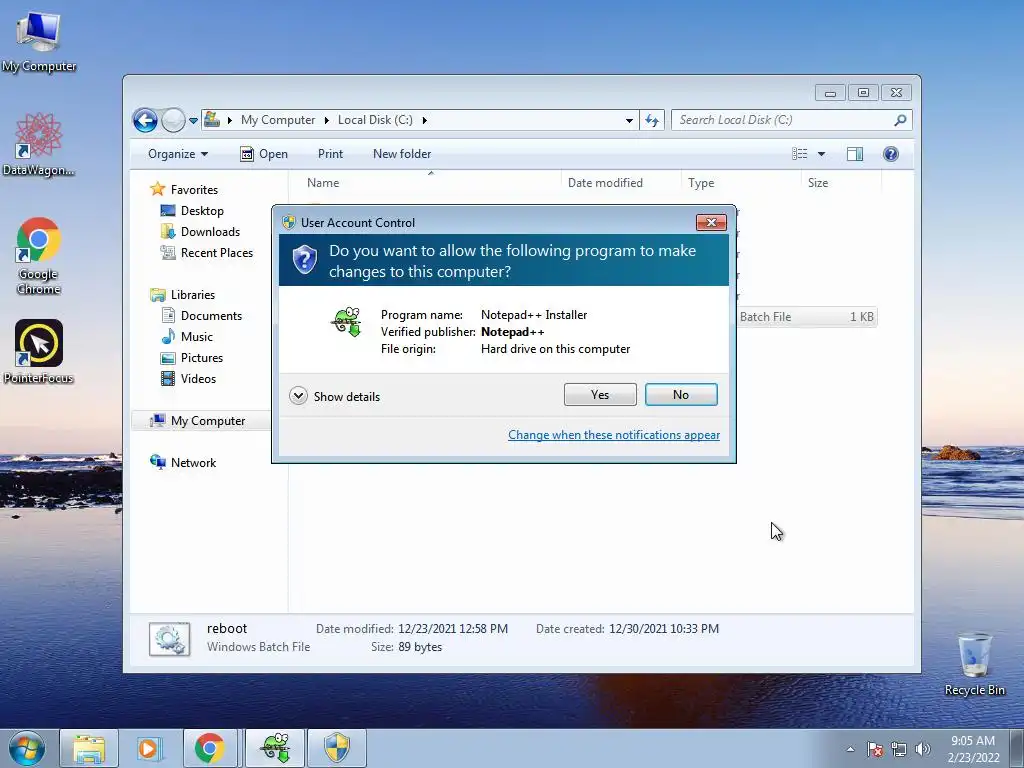
Task: Open 'Change when these notifications appear' link
Action: coord(614,435)
